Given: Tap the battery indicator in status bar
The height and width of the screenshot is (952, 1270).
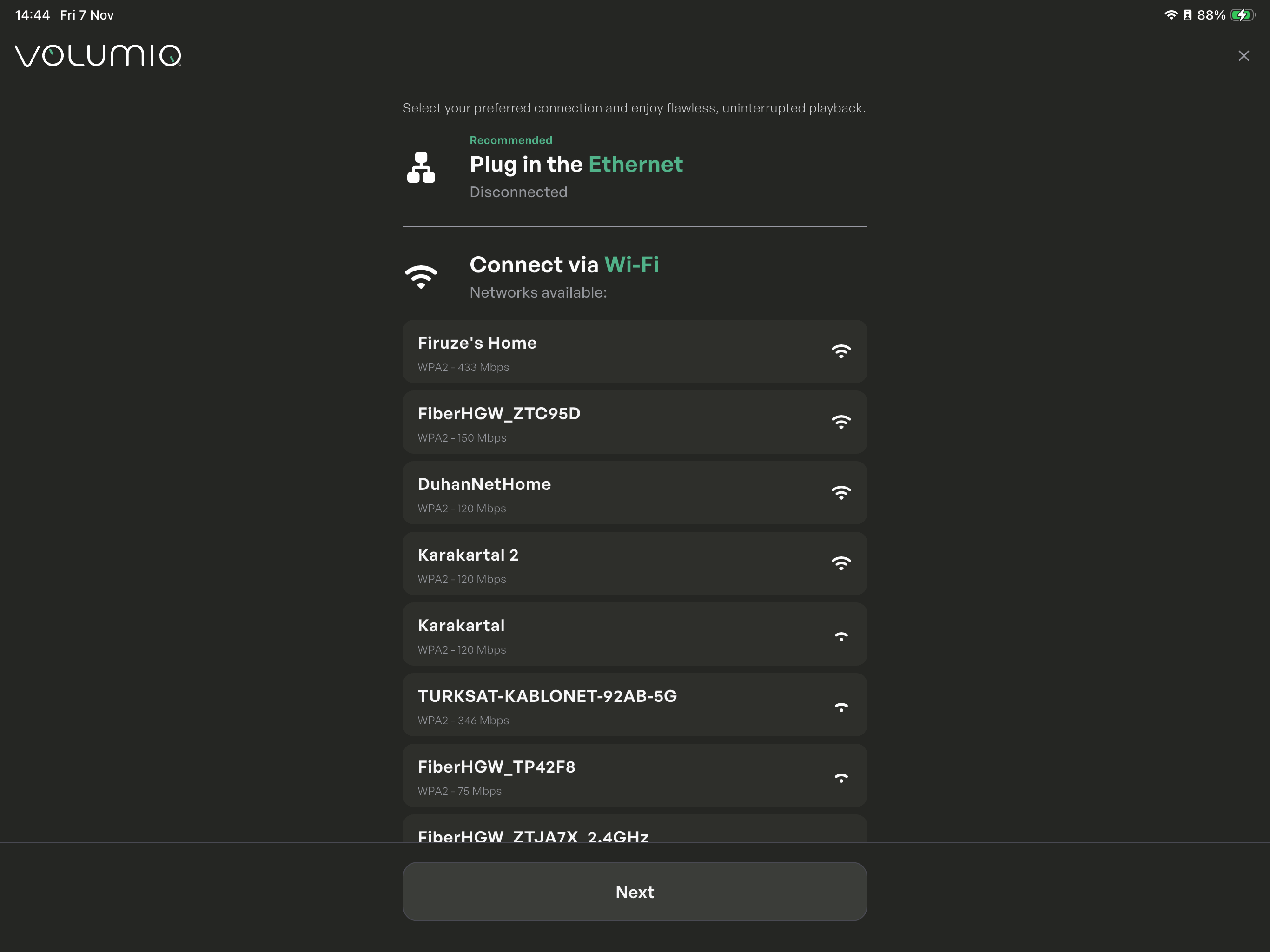Looking at the screenshot, I should tap(1242, 15).
